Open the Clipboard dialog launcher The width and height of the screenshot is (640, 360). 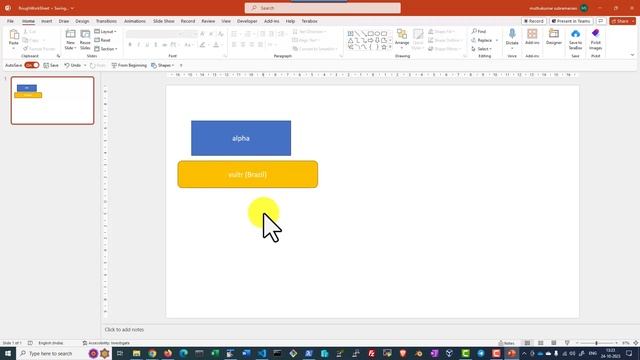[58, 56]
